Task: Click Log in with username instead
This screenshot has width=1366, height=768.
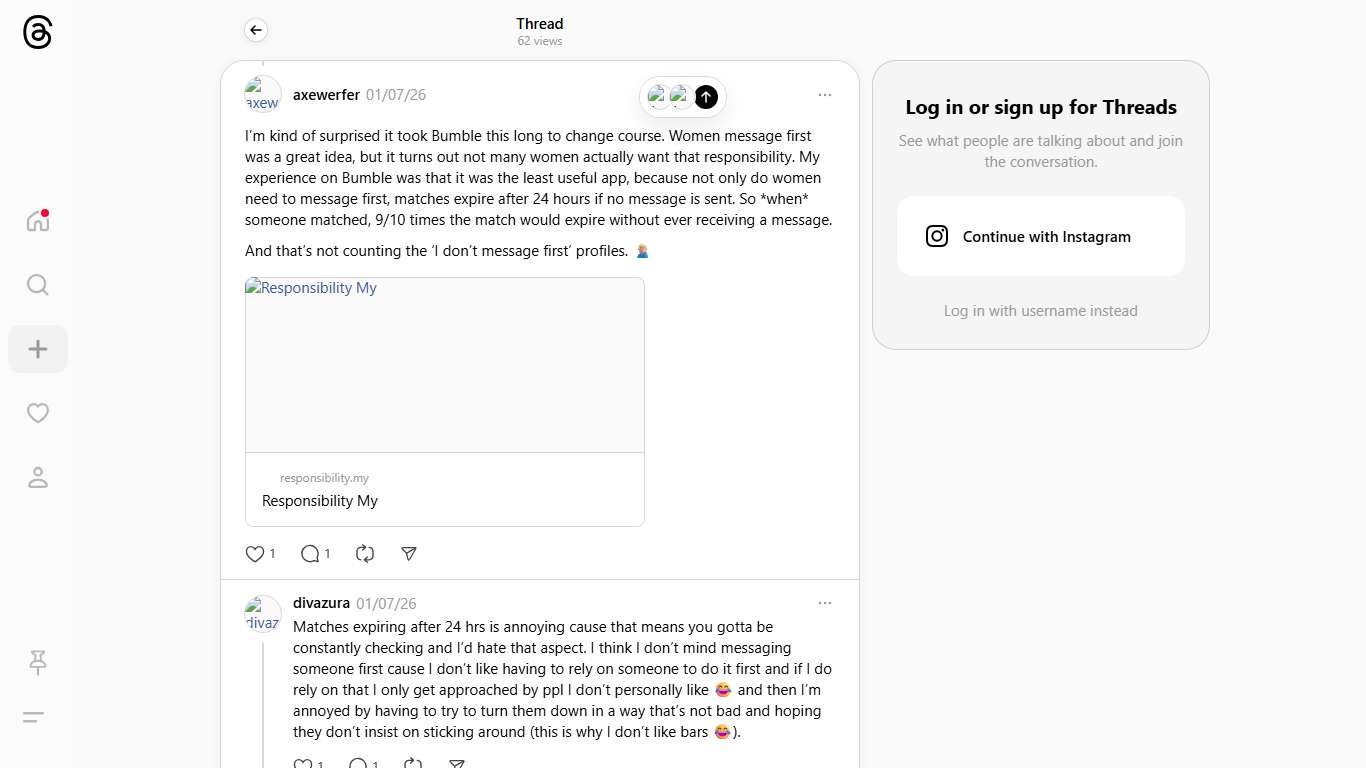Action: [x=1040, y=311]
